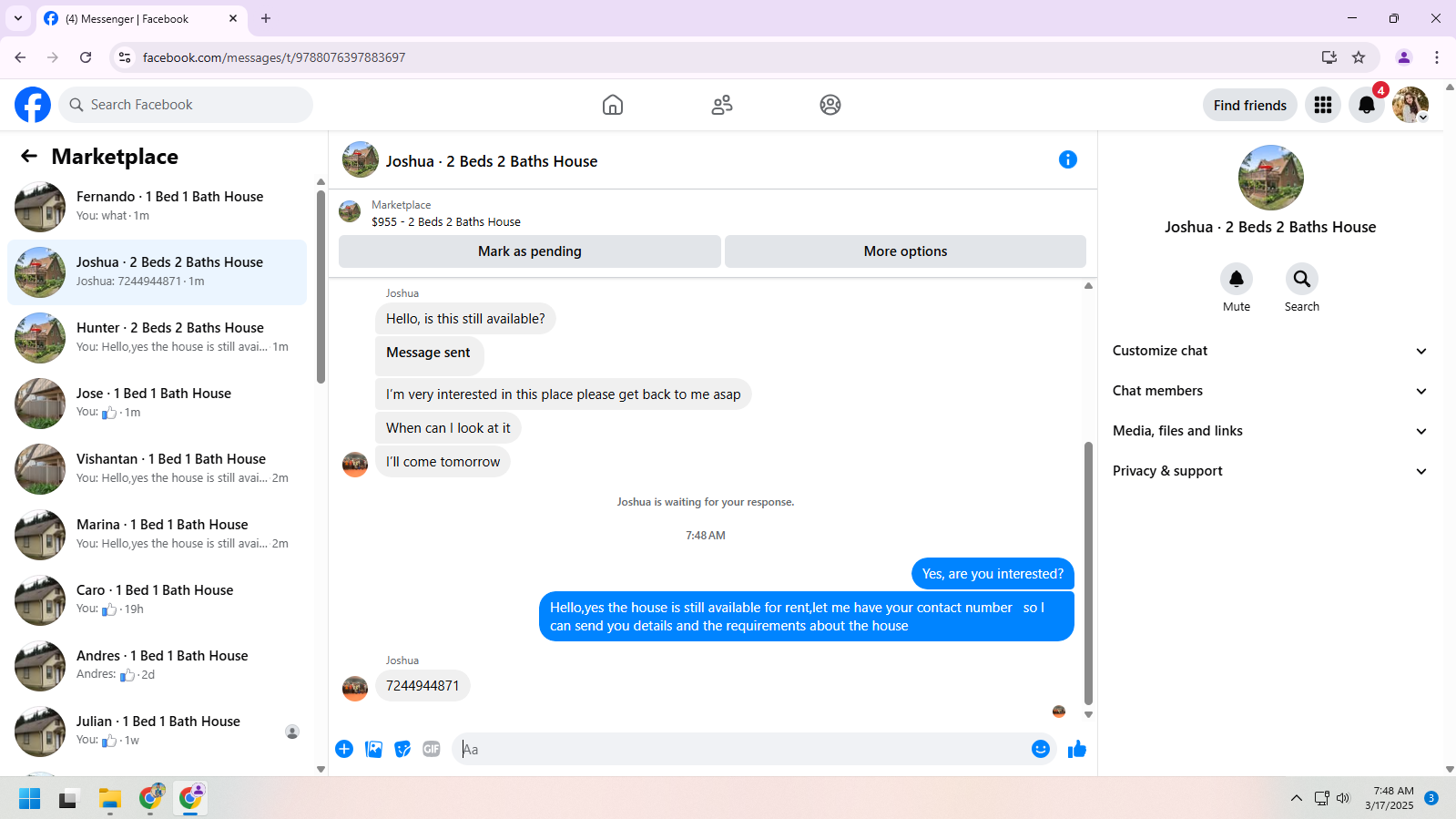Click "I'll come tomorrow" message
The image size is (1456, 819).
click(443, 462)
